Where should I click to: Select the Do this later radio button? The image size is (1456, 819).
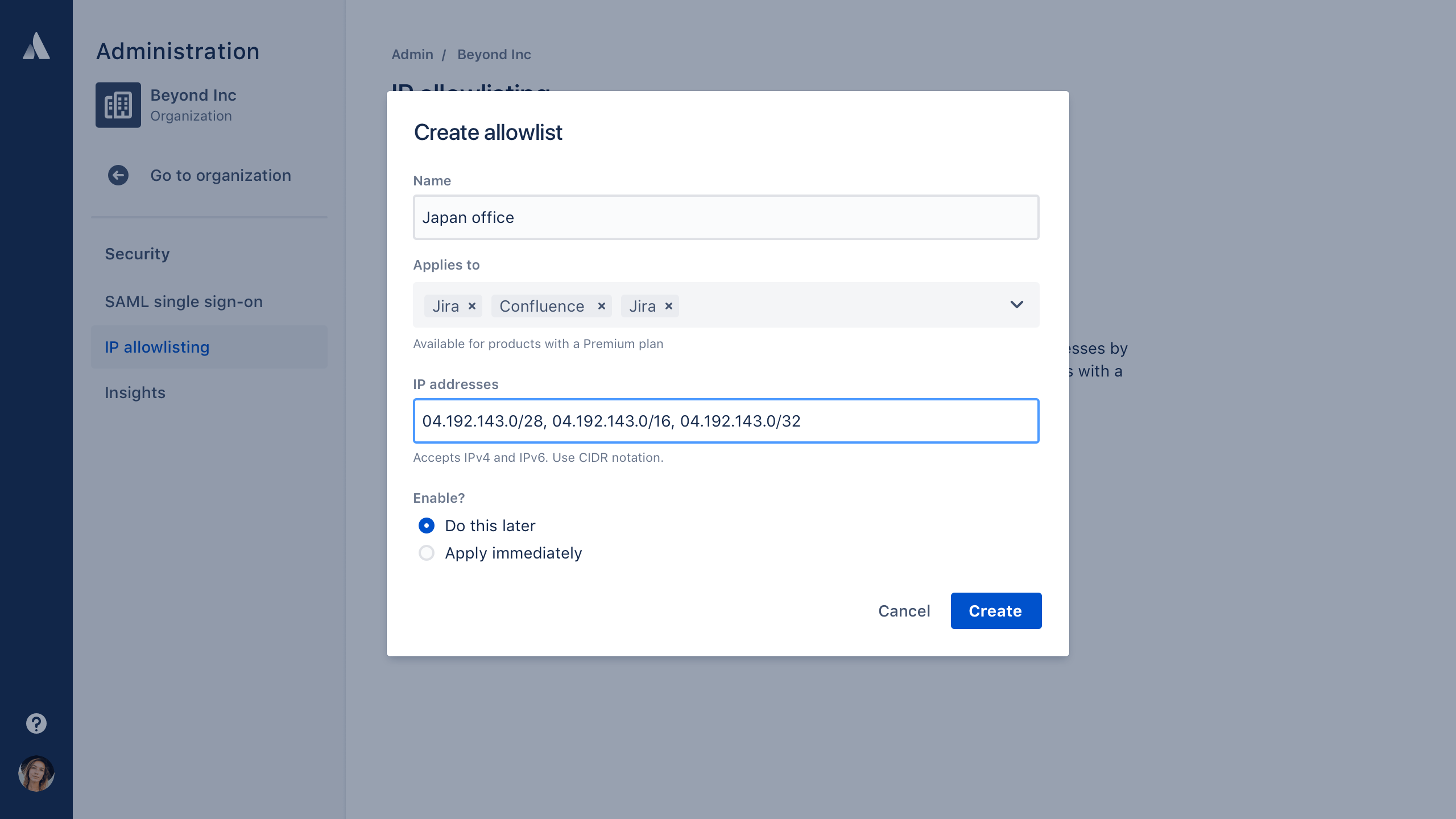pyautogui.click(x=426, y=525)
